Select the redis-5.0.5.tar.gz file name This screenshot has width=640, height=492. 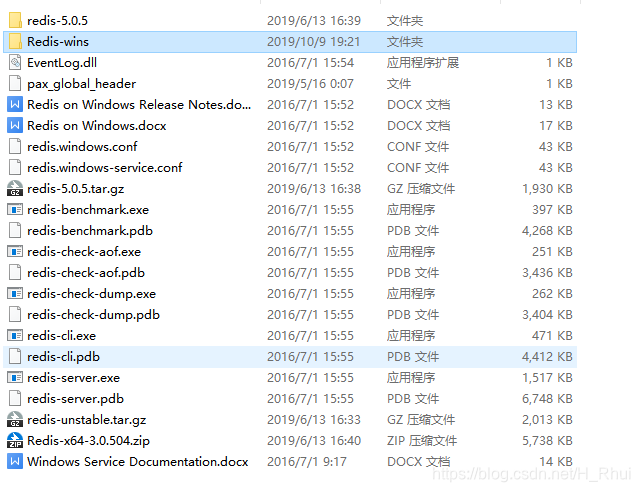tap(76, 189)
